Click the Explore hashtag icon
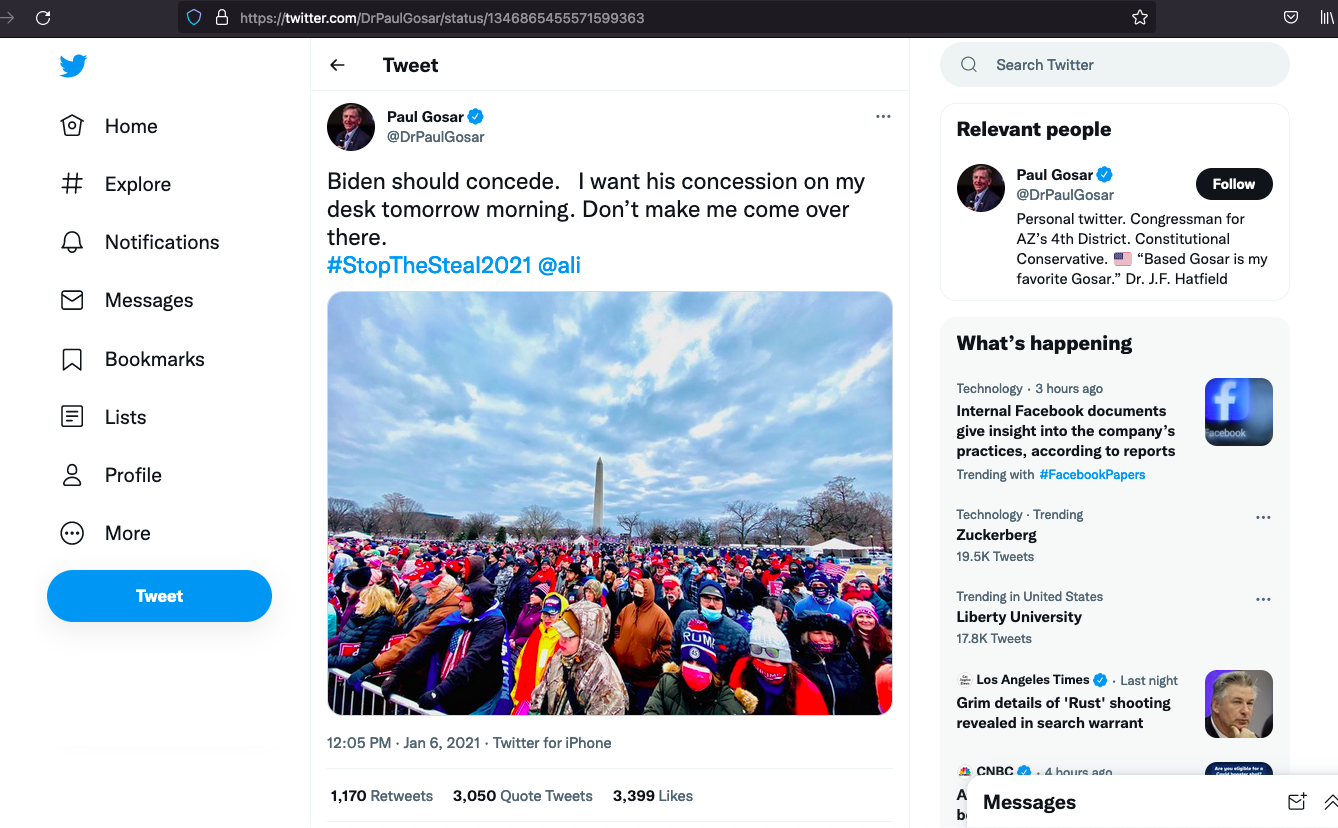This screenshot has width=1338, height=828. 72,184
